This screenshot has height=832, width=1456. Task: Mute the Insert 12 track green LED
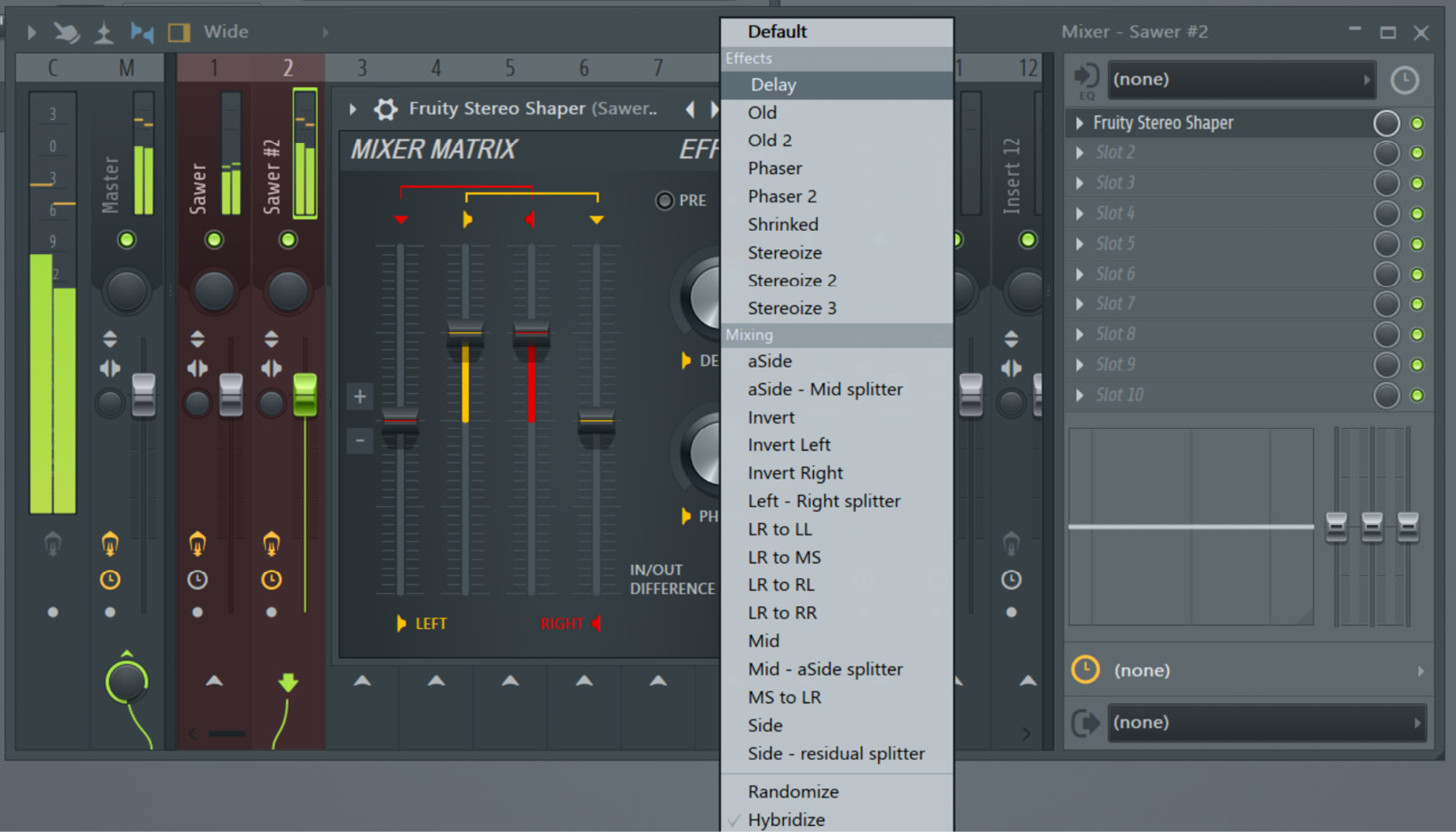1027,240
